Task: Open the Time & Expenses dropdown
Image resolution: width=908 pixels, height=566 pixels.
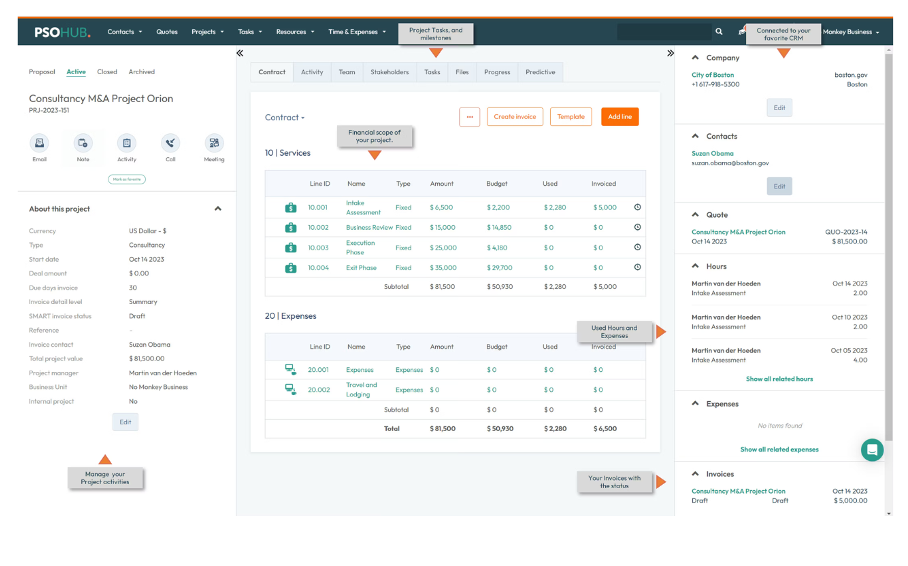Action: pos(357,32)
